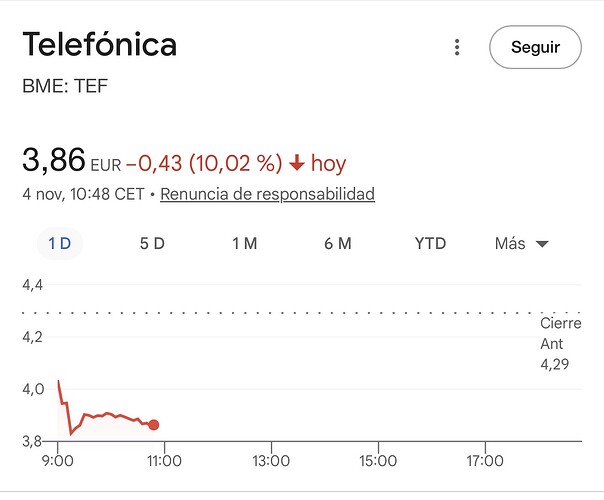Click the 13:00 time axis label
604x500 pixels.
point(271,461)
